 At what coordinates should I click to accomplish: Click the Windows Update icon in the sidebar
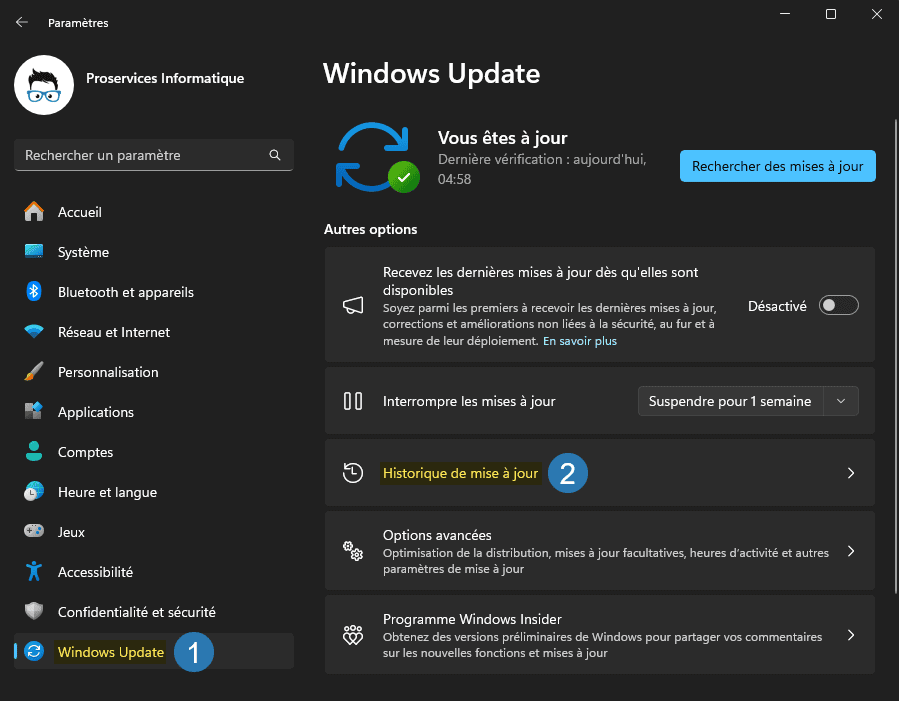(x=32, y=651)
